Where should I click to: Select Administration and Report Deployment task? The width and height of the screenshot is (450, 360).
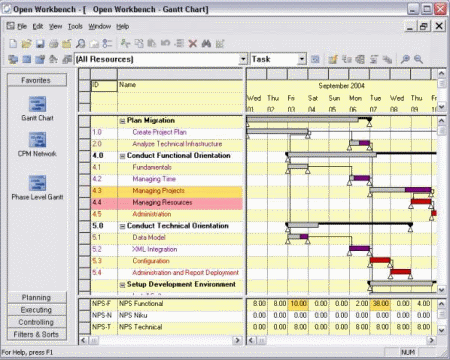[185, 273]
